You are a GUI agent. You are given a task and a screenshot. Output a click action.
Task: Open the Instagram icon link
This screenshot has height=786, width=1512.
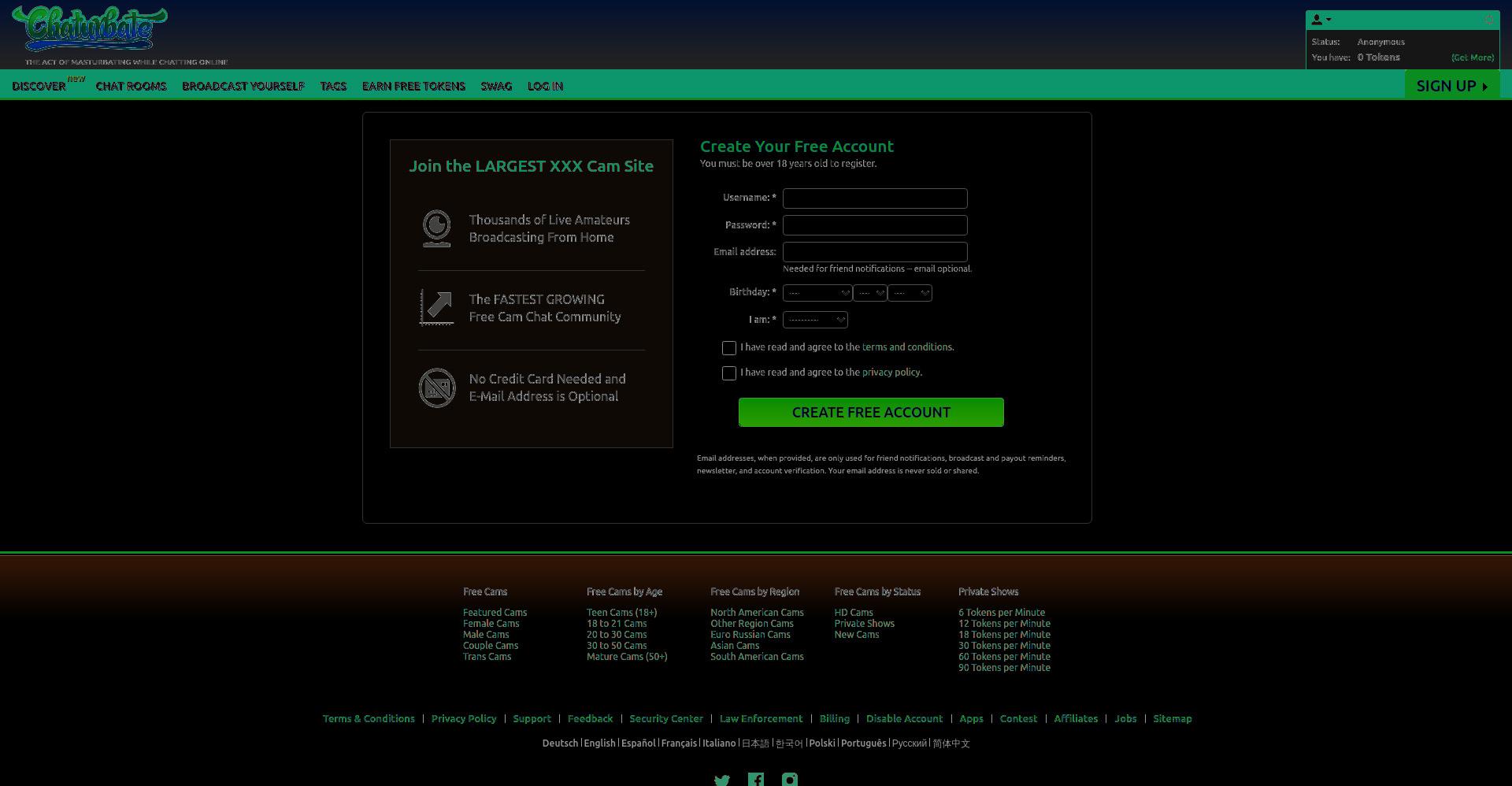coord(790,780)
